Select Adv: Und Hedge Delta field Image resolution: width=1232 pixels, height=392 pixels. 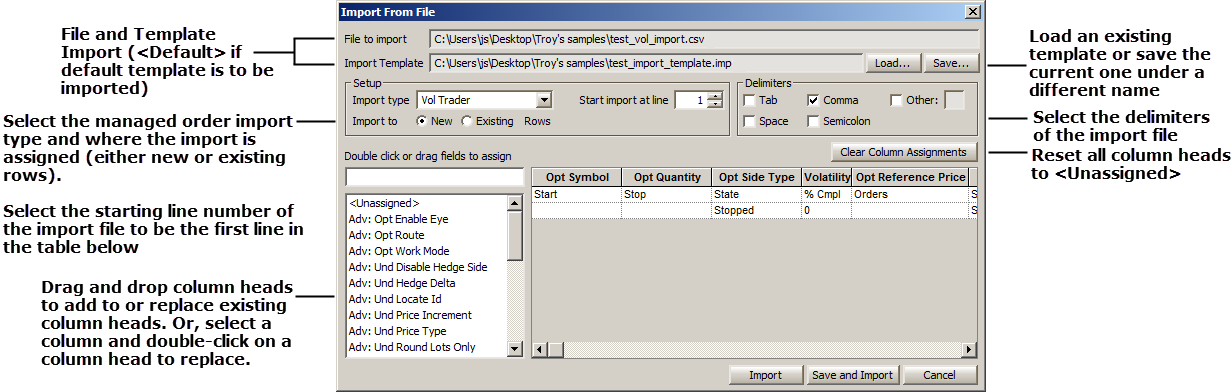click(427, 283)
